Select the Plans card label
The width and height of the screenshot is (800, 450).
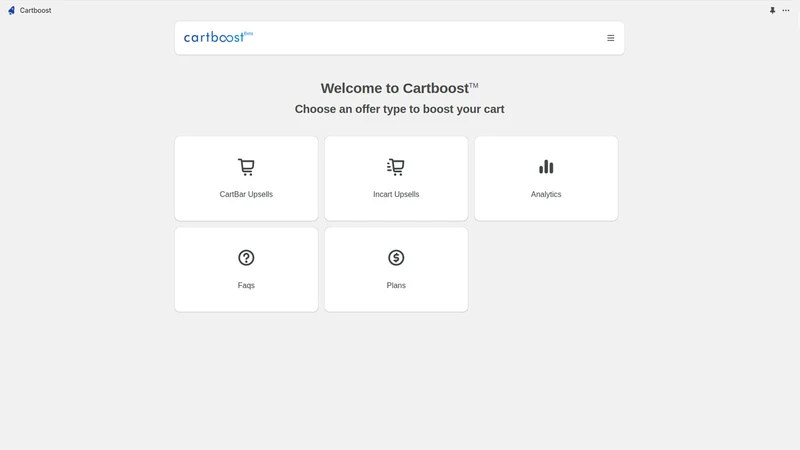pos(396,285)
